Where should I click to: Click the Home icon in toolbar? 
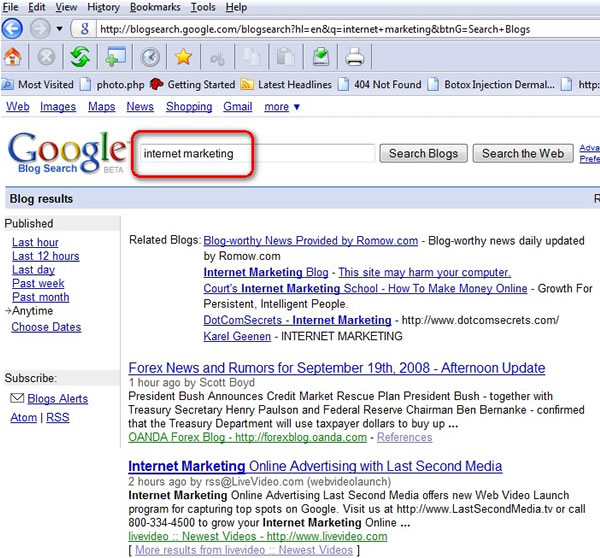pyautogui.click(x=14, y=57)
